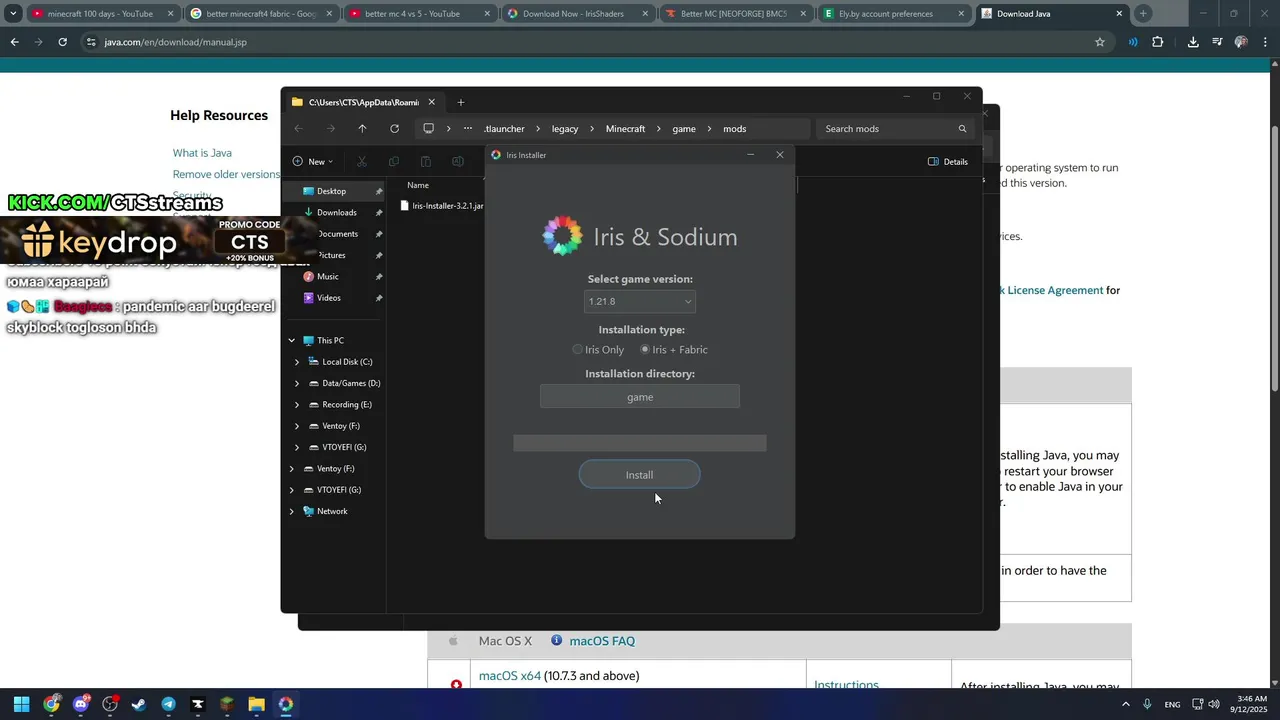Open the macOS FAQ link
The height and width of the screenshot is (720, 1280).
pos(602,641)
